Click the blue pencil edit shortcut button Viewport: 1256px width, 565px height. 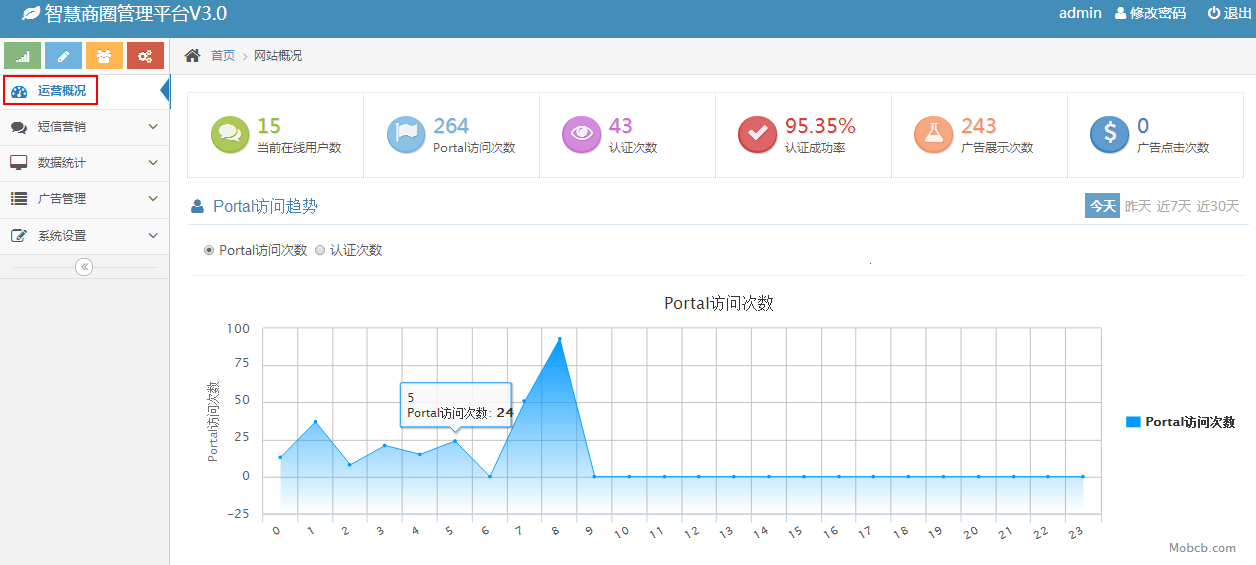(63, 56)
